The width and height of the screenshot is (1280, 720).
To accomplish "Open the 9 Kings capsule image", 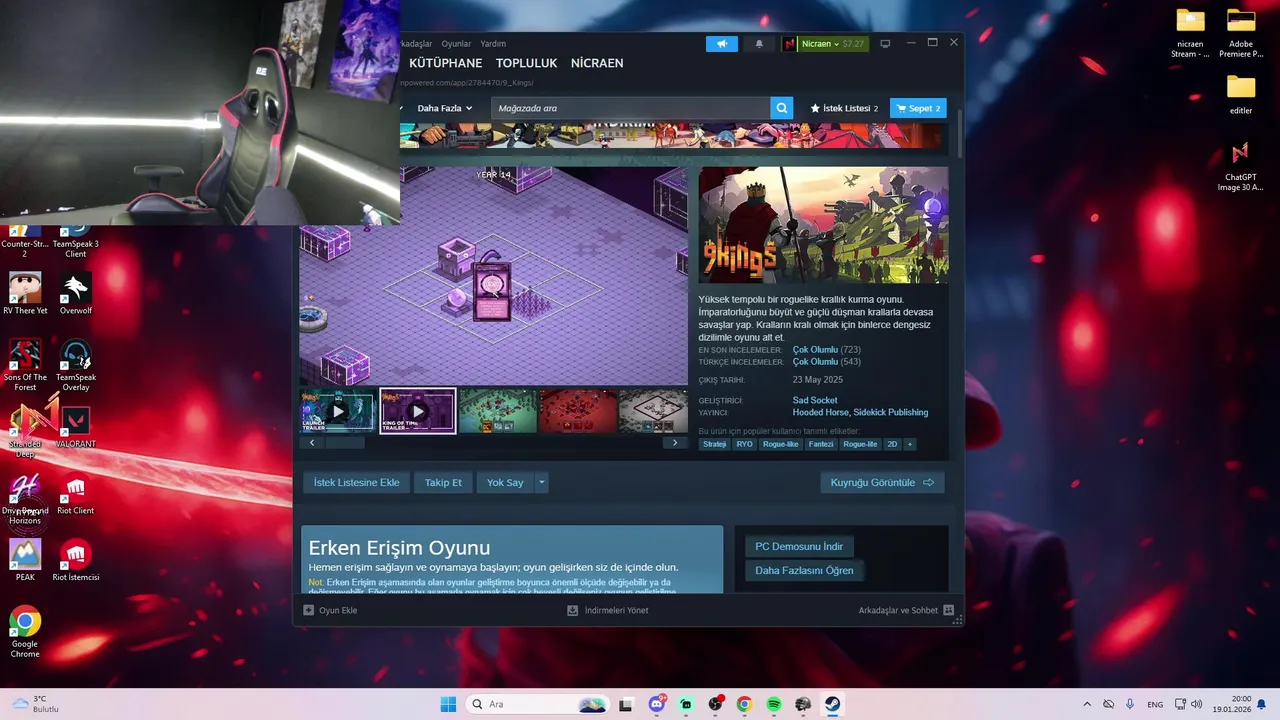I will [823, 225].
